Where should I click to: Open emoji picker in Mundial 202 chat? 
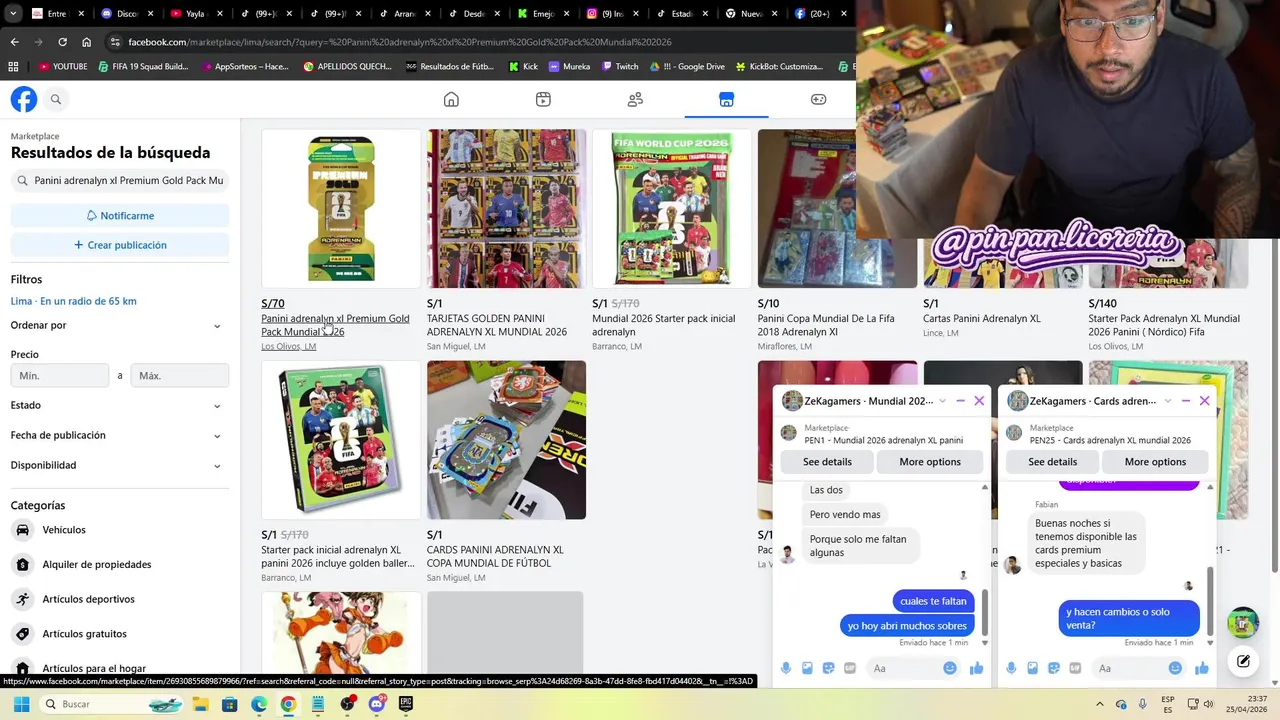click(950, 668)
